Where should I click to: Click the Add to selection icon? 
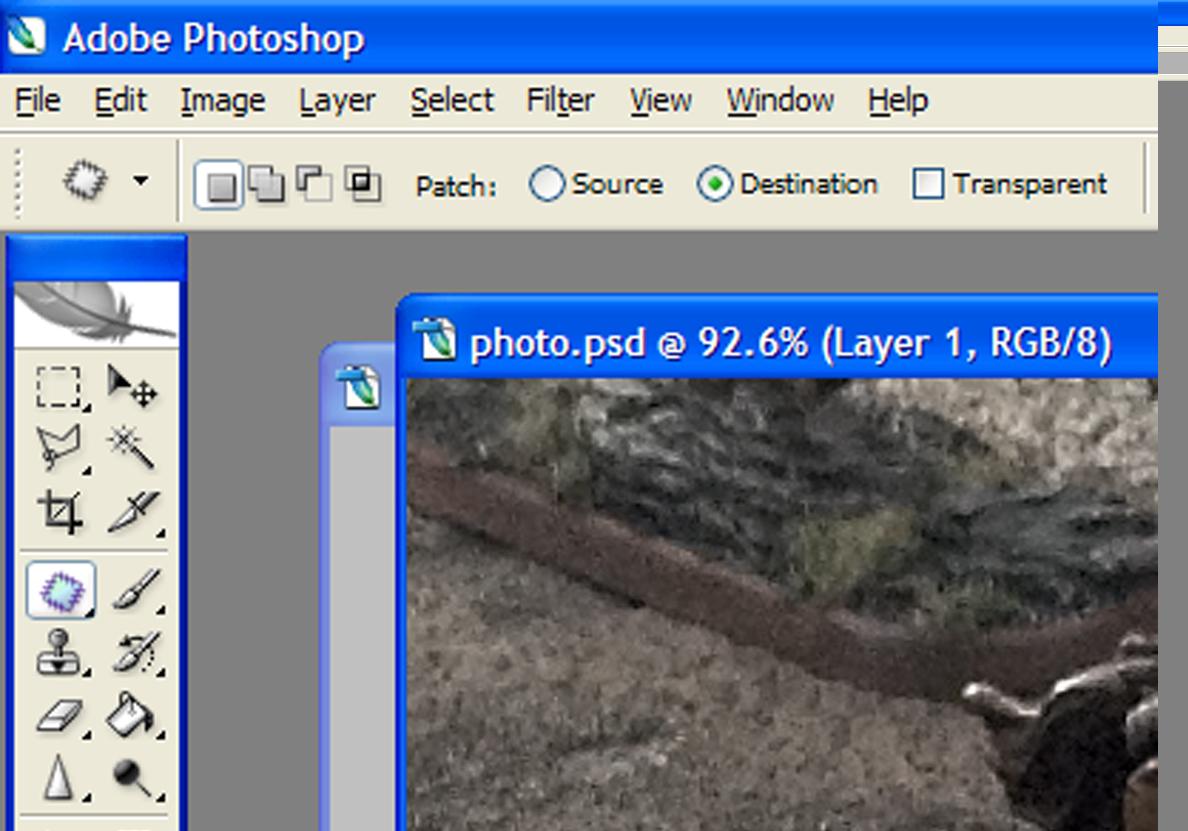pyautogui.click(x=267, y=184)
